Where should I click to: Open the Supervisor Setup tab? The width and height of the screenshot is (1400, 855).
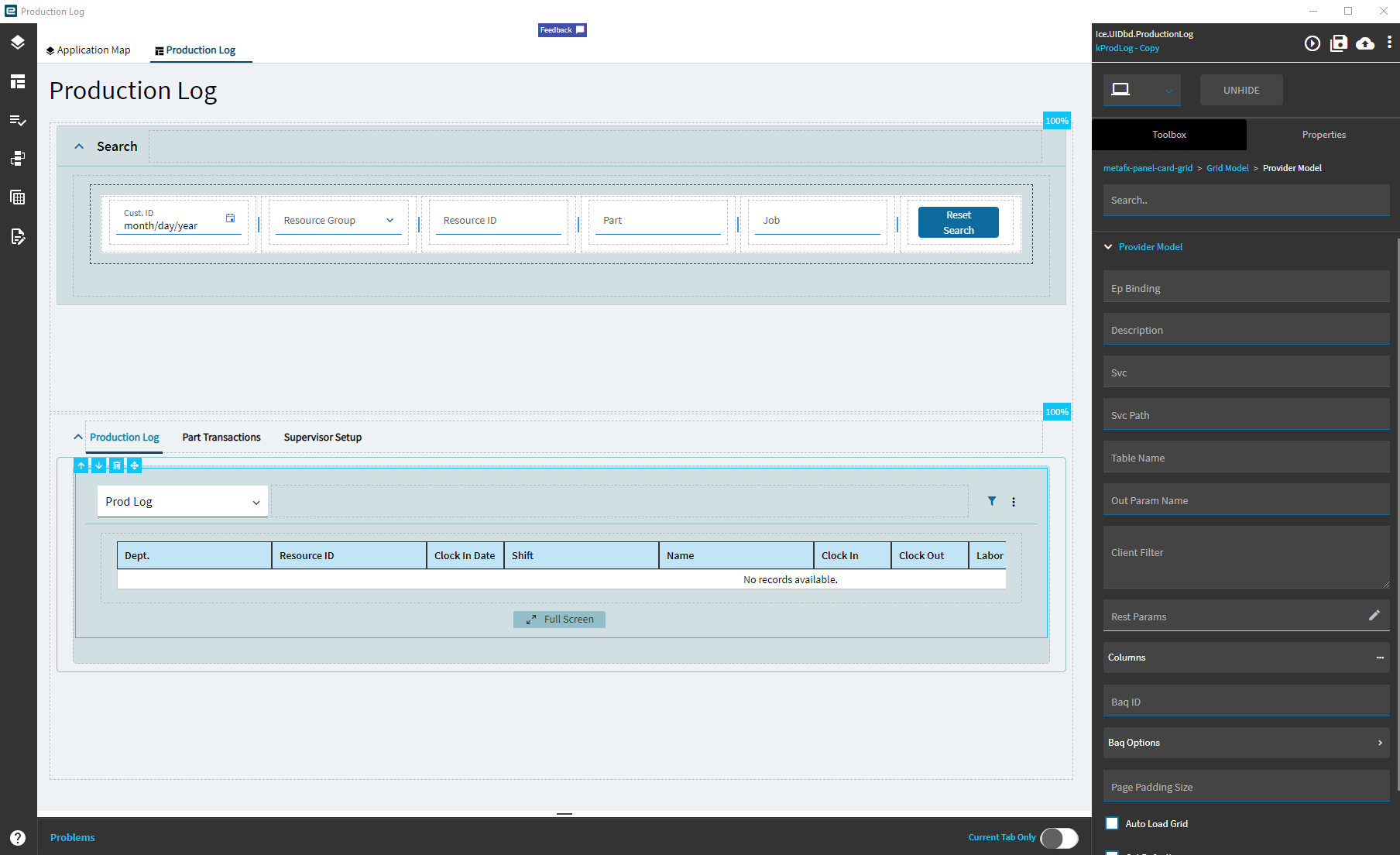pos(323,438)
